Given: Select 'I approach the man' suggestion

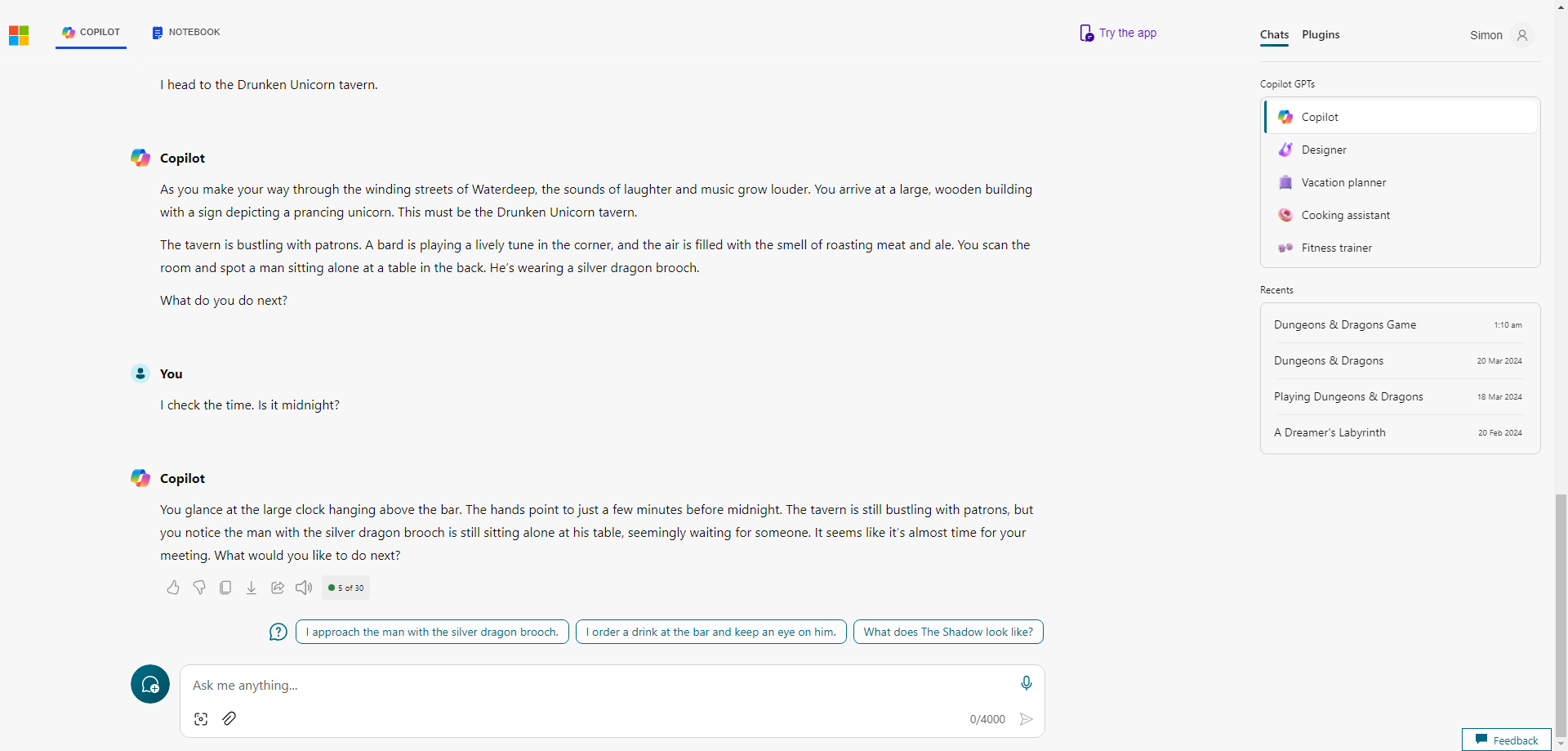Looking at the screenshot, I should (x=432, y=632).
